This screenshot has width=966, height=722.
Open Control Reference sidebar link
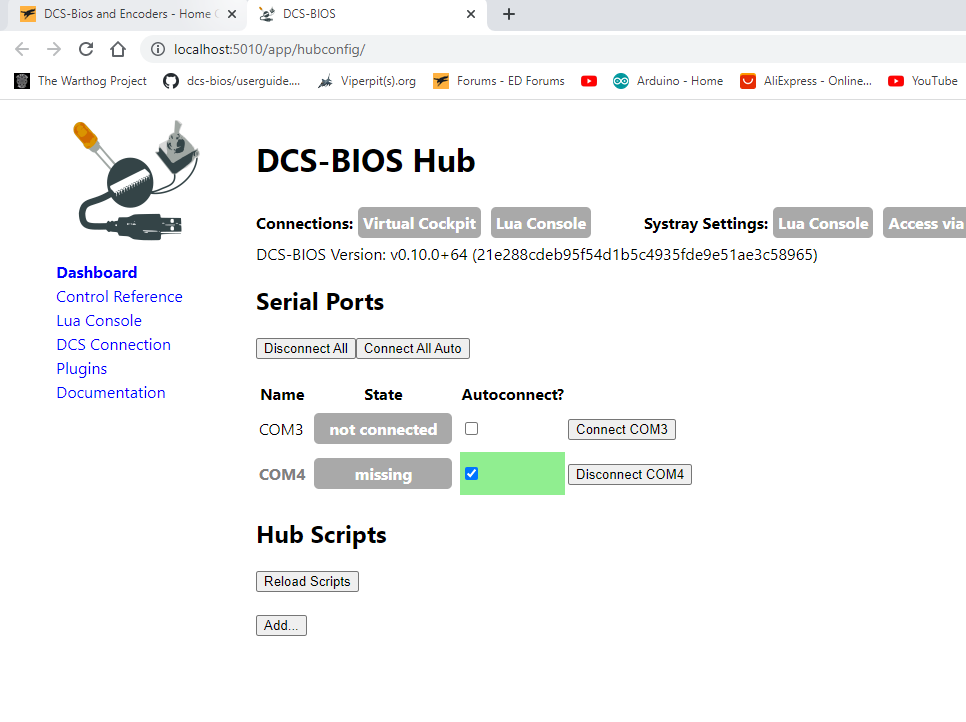[120, 297]
